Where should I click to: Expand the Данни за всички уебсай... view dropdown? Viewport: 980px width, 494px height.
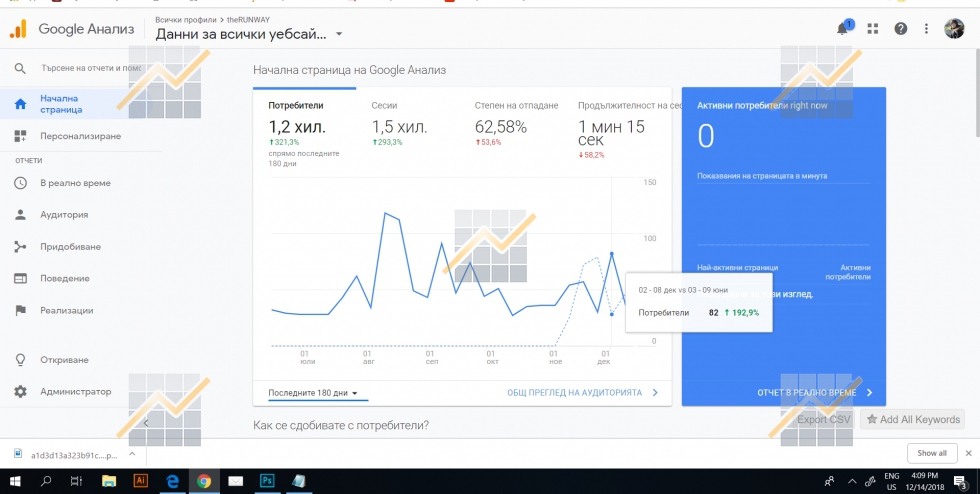pyautogui.click(x=249, y=34)
